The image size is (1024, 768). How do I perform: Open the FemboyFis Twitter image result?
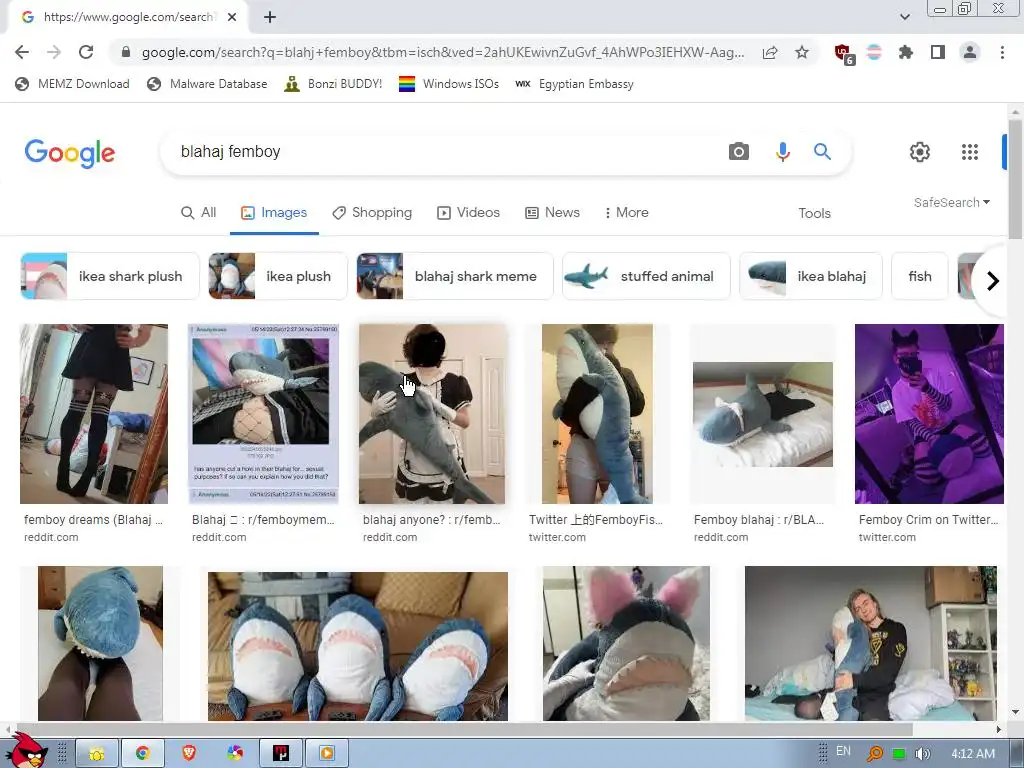click(597, 414)
